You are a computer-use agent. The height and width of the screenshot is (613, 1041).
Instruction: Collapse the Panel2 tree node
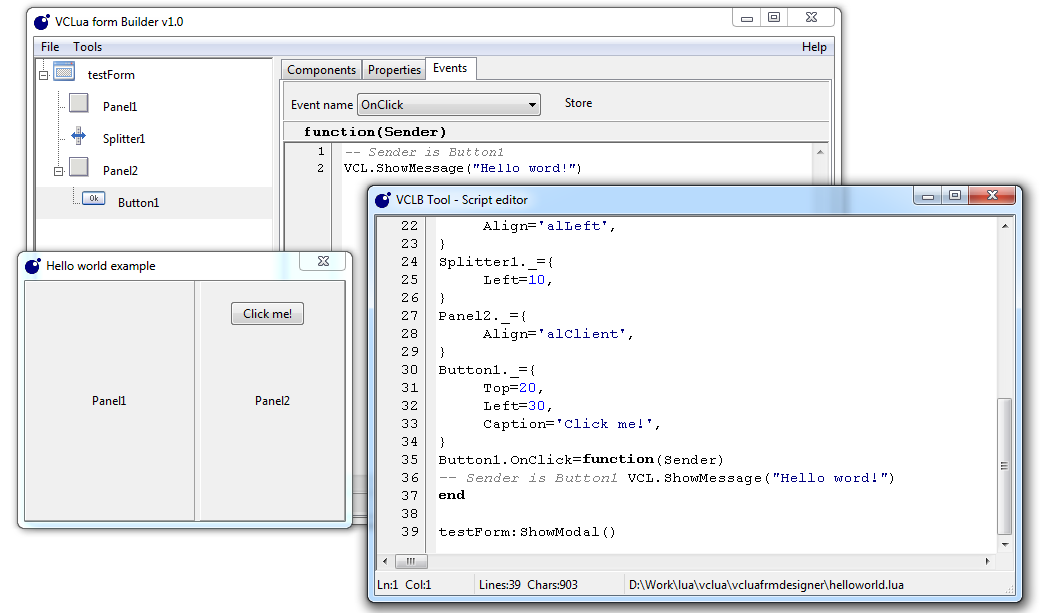pos(59,171)
